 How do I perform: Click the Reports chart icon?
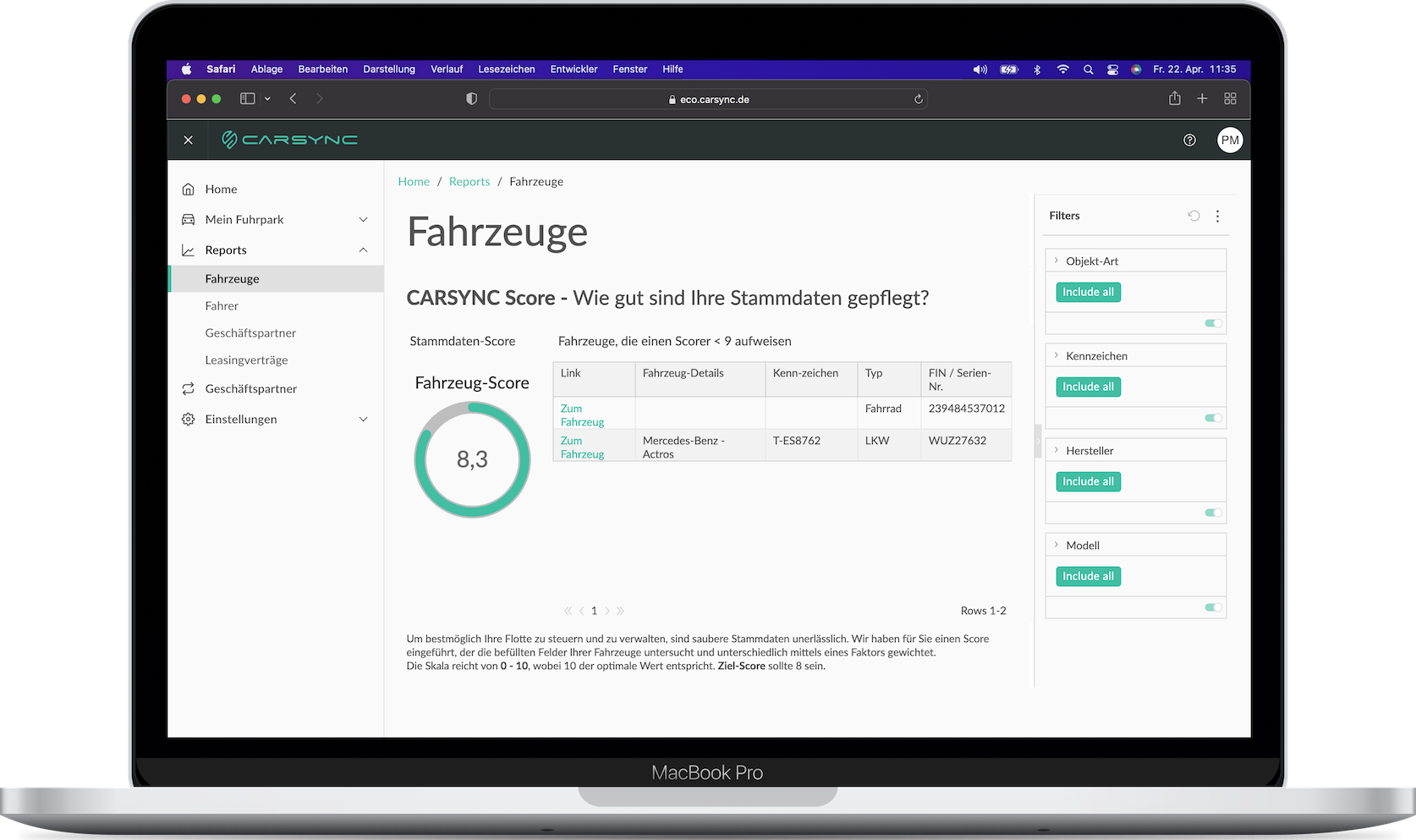[x=189, y=250]
